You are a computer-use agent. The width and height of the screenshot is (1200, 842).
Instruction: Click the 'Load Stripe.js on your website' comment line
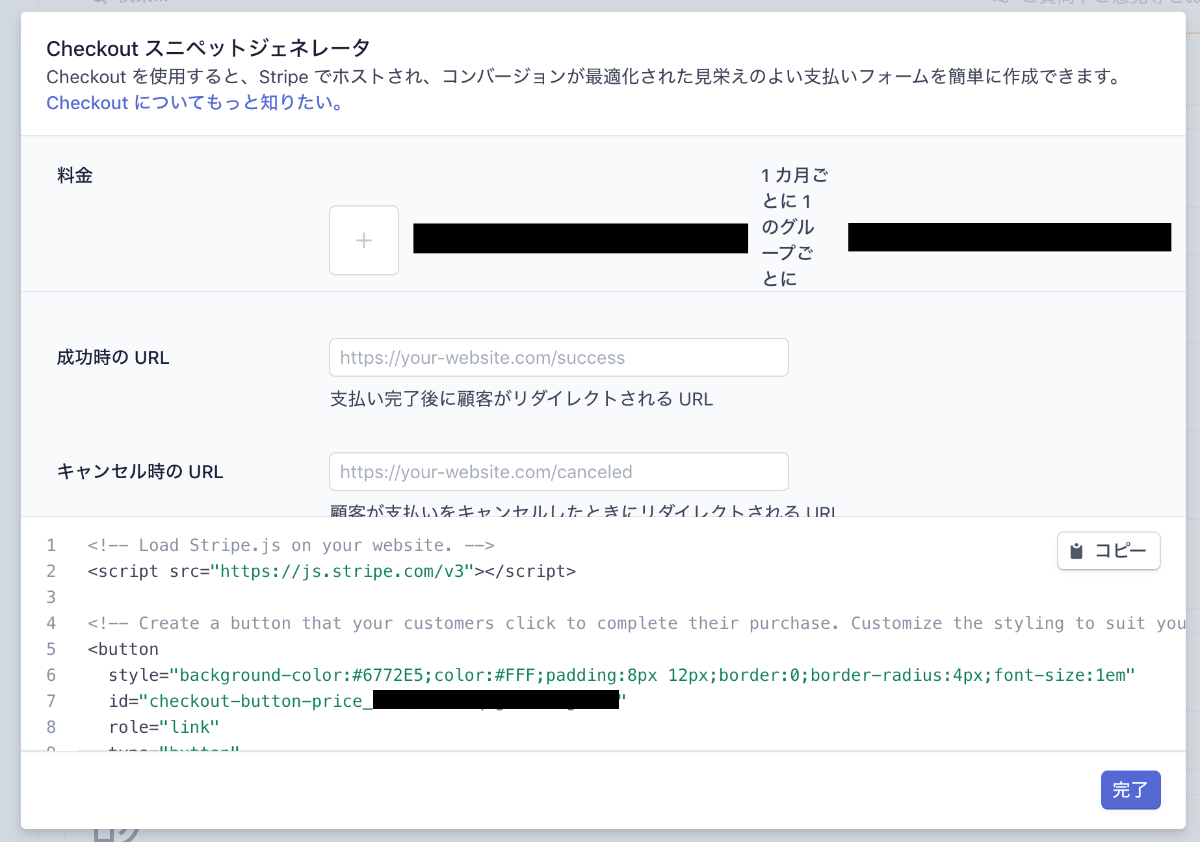pyautogui.click(x=291, y=545)
